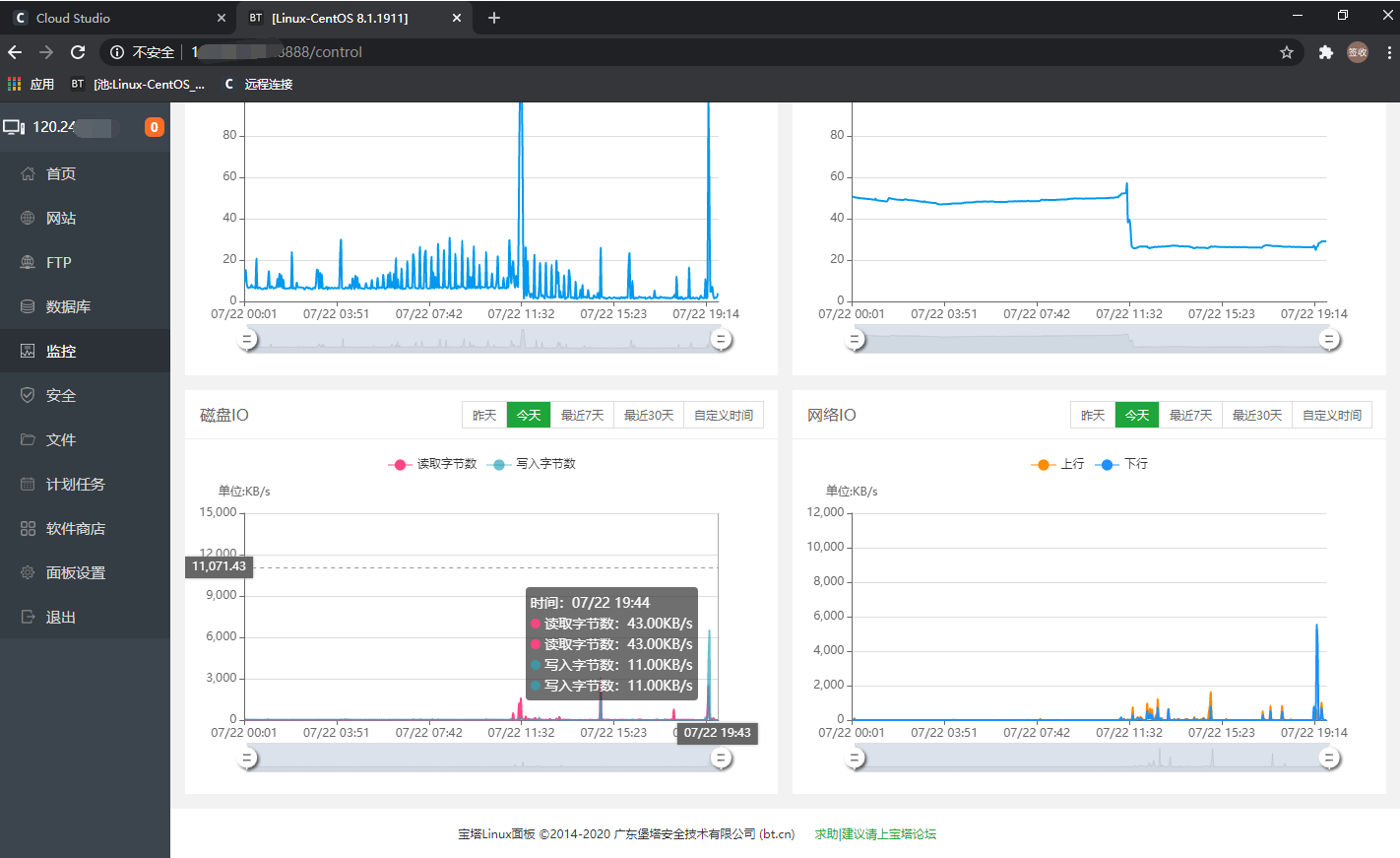Toggle the 读取字节数 legend series in 磁盘IO
Image resolution: width=1400 pixels, height=858 pixels.
pyautogui.click(x=432, y=464)
